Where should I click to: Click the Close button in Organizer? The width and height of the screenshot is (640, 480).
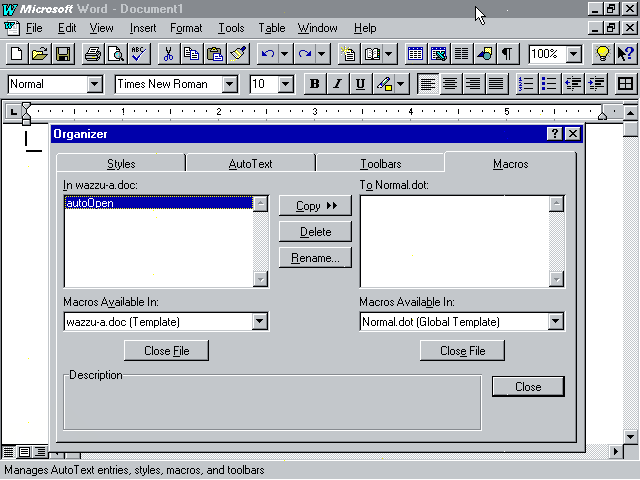tap(528, 387)
